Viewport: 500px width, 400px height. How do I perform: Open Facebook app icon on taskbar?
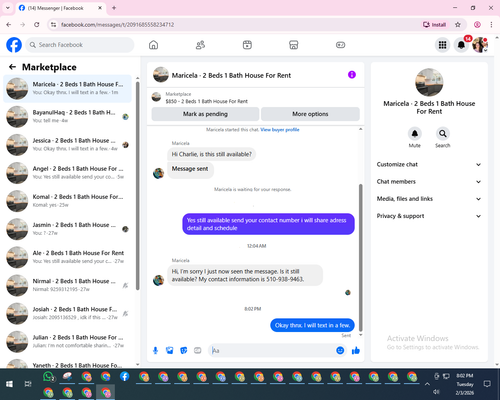pos(125,377)
